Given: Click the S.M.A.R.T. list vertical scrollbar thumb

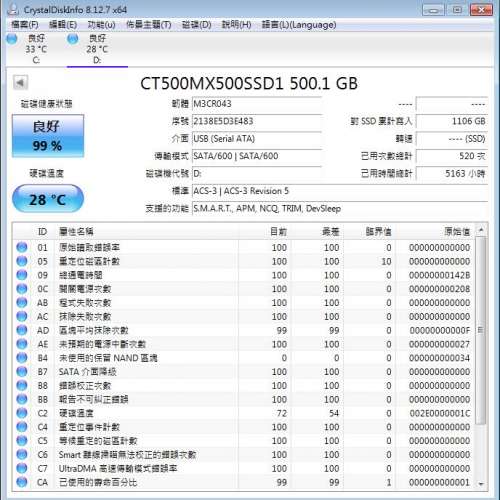Looking at the screenshot, I should click(x=481, y=330).
